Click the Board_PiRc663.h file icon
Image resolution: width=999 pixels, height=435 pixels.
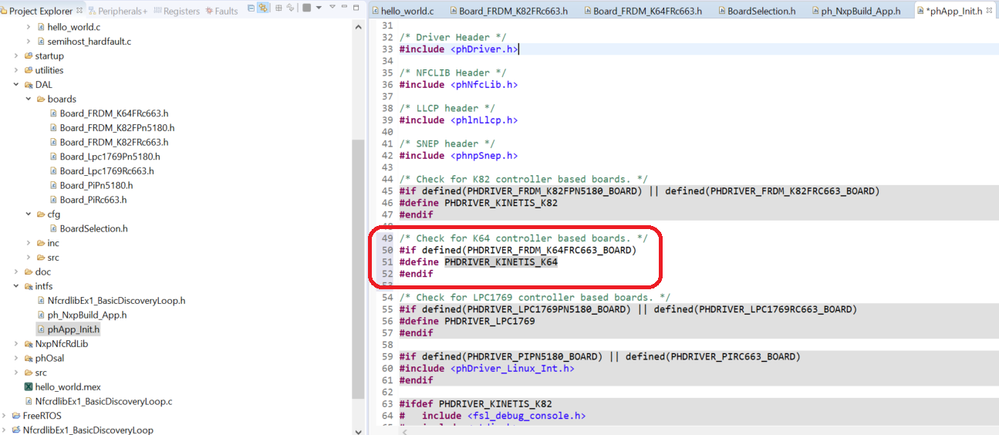[54, 199]
